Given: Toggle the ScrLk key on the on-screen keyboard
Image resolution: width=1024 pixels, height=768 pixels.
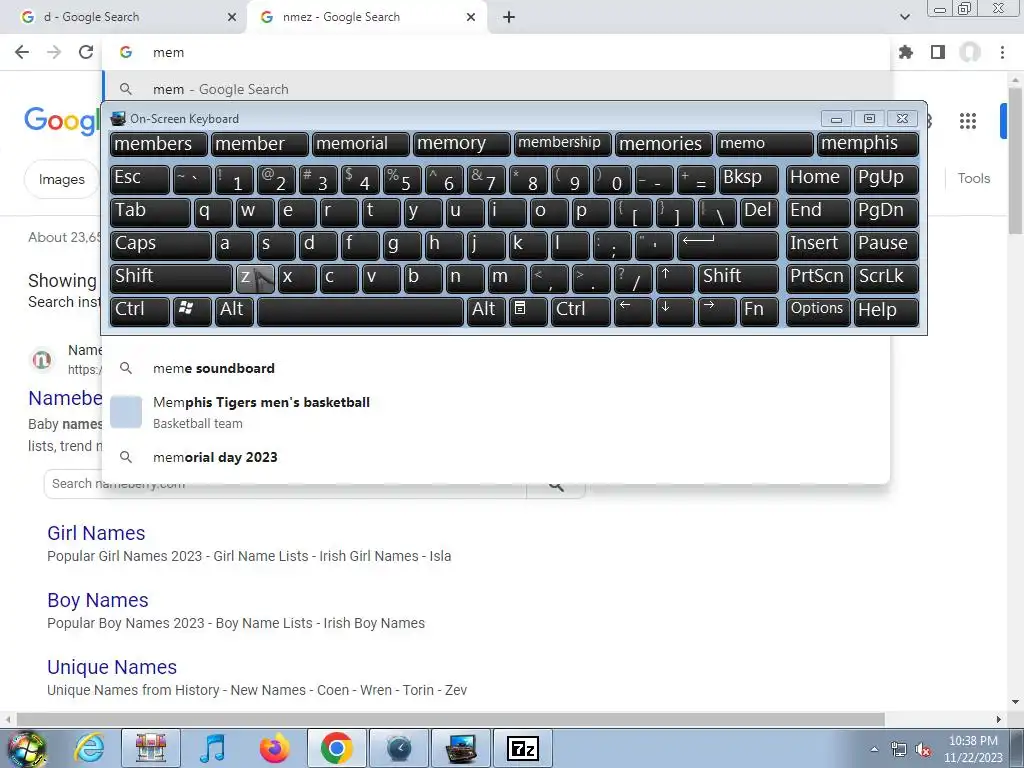Looking at the screenshot, I should (x=886, y=278).
